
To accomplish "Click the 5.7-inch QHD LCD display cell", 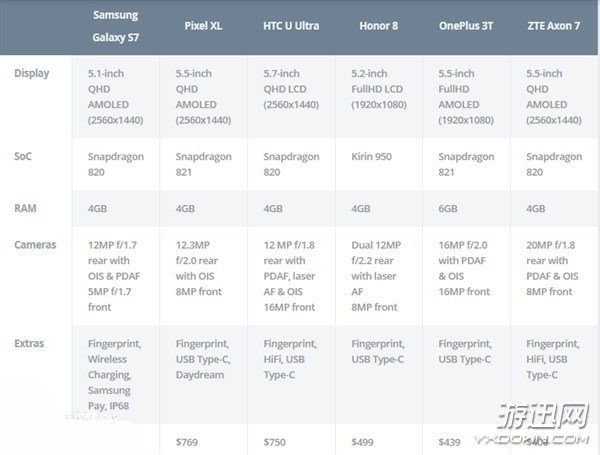I will coord(291,88).
